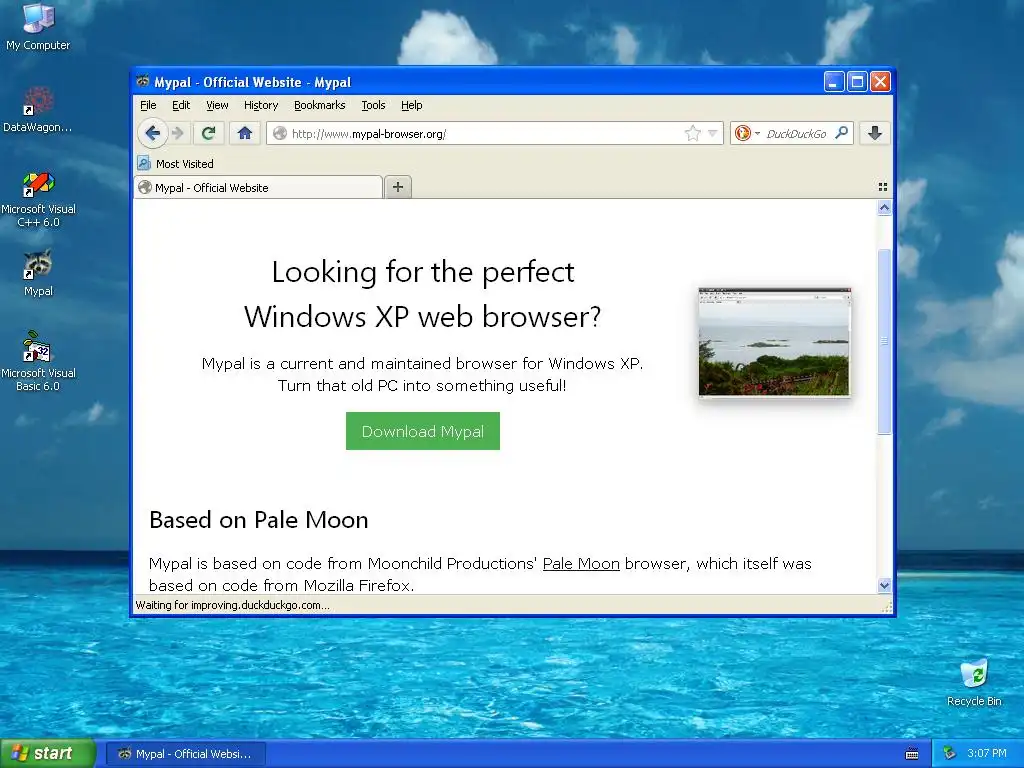
Task: Click the forward arrow navigation button
Action: pos(178,133)
